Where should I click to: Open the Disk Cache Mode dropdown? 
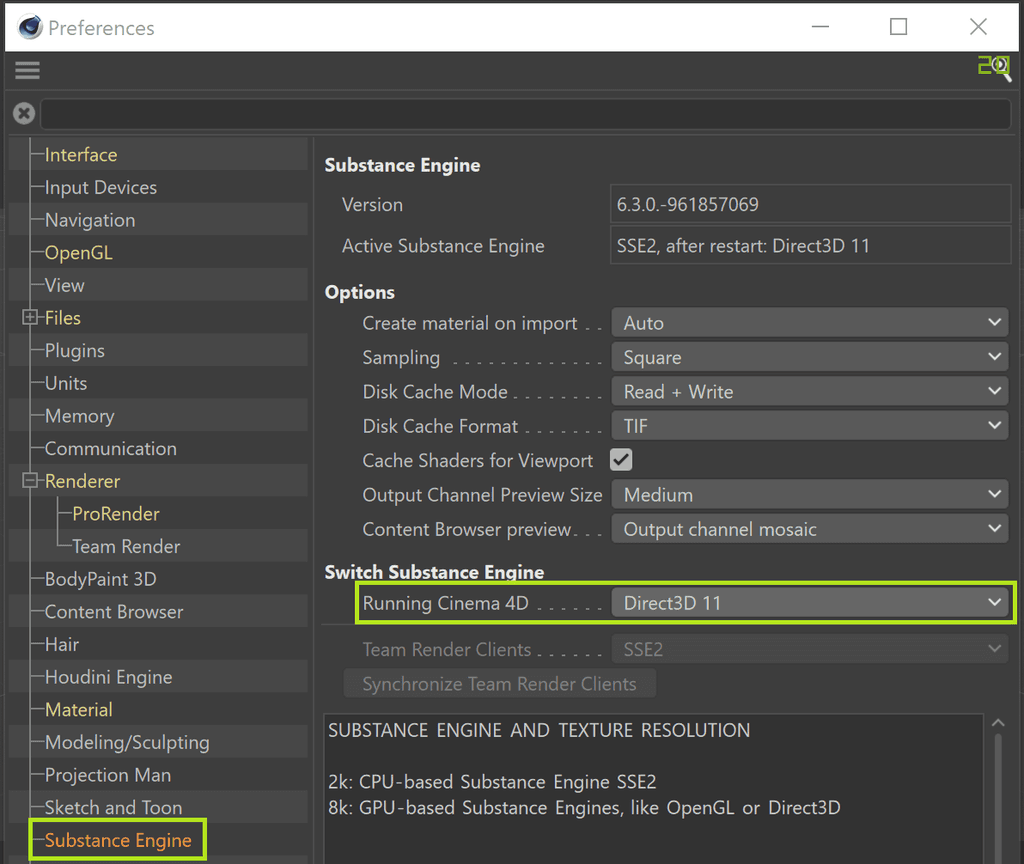coord(809,391)
